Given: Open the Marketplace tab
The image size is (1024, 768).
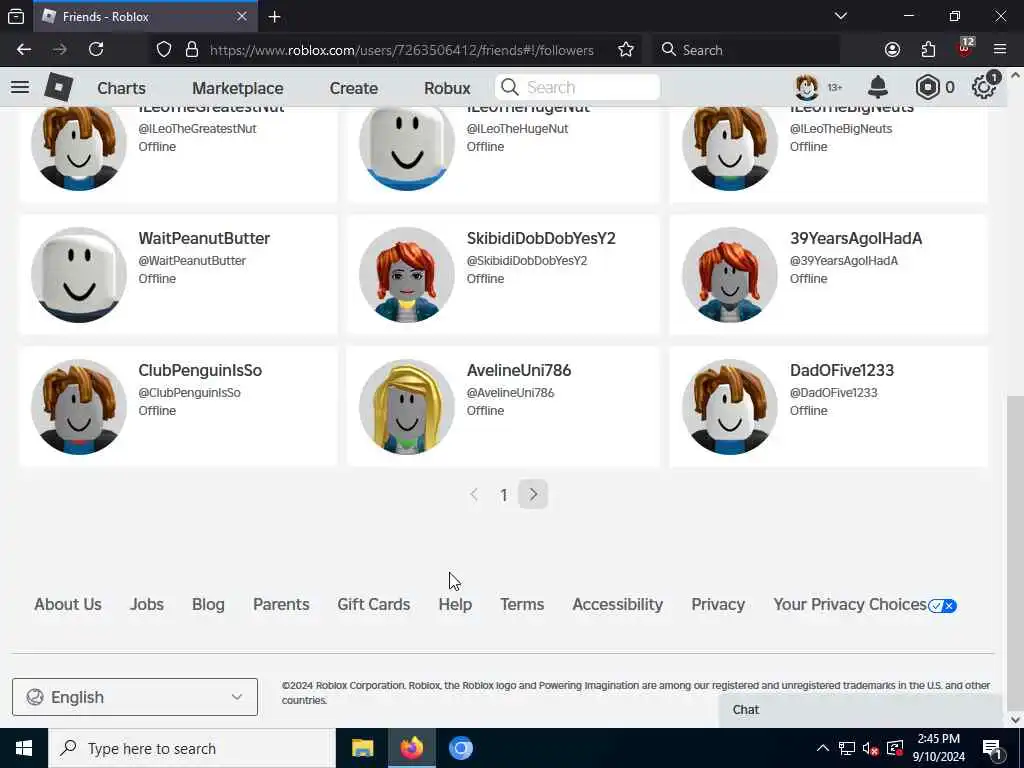Looking at the screenshot, I should pos(238,88).
